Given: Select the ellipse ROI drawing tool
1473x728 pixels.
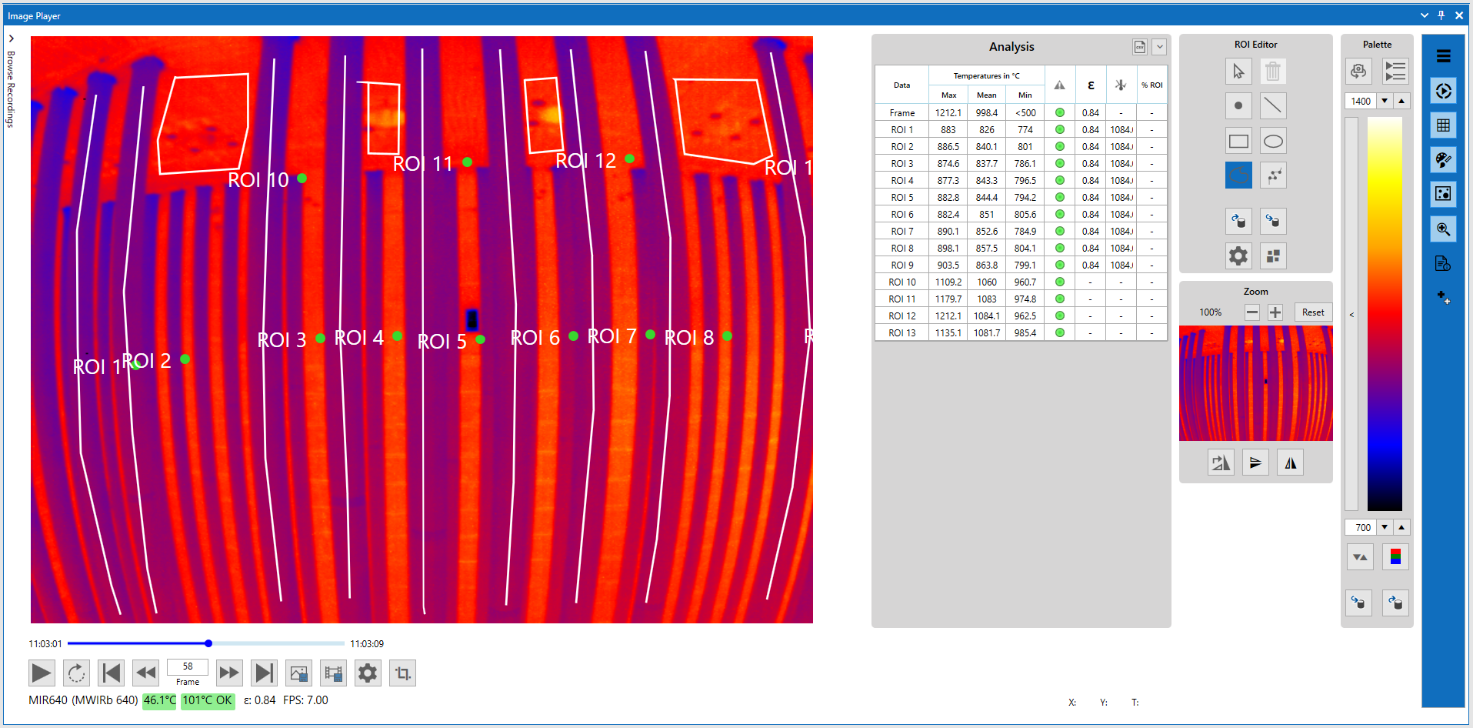Looking at the screenshot, I should pyautogui.click(x=1273, y=141).
